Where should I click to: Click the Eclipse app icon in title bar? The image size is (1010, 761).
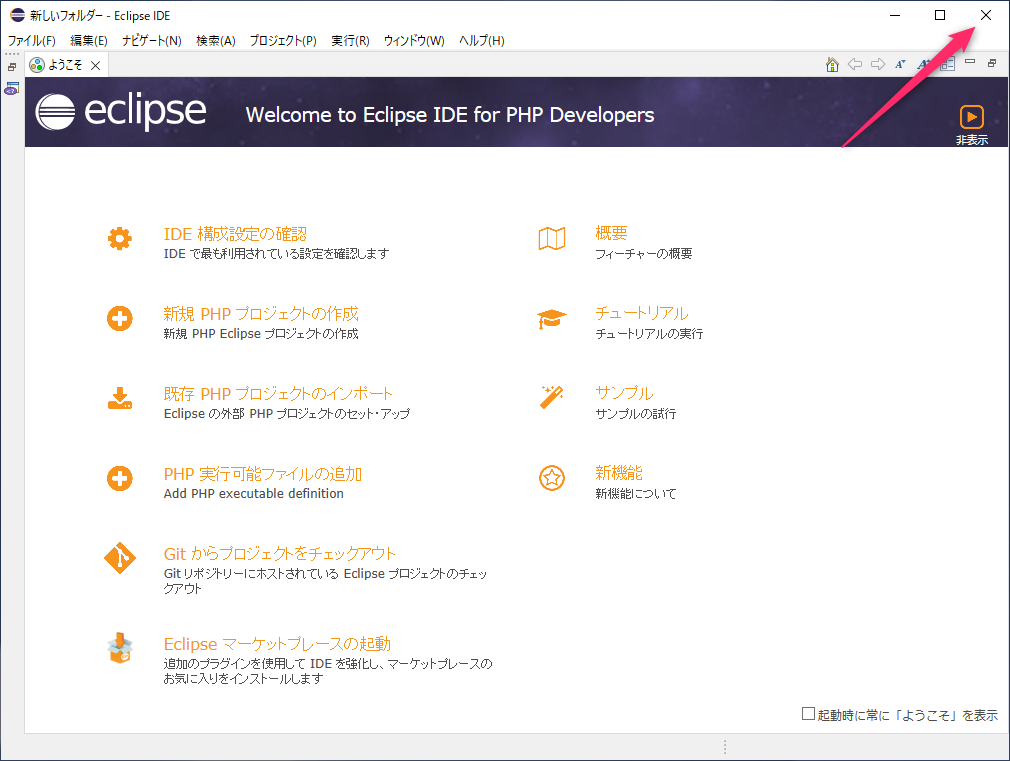pos(17,15)
